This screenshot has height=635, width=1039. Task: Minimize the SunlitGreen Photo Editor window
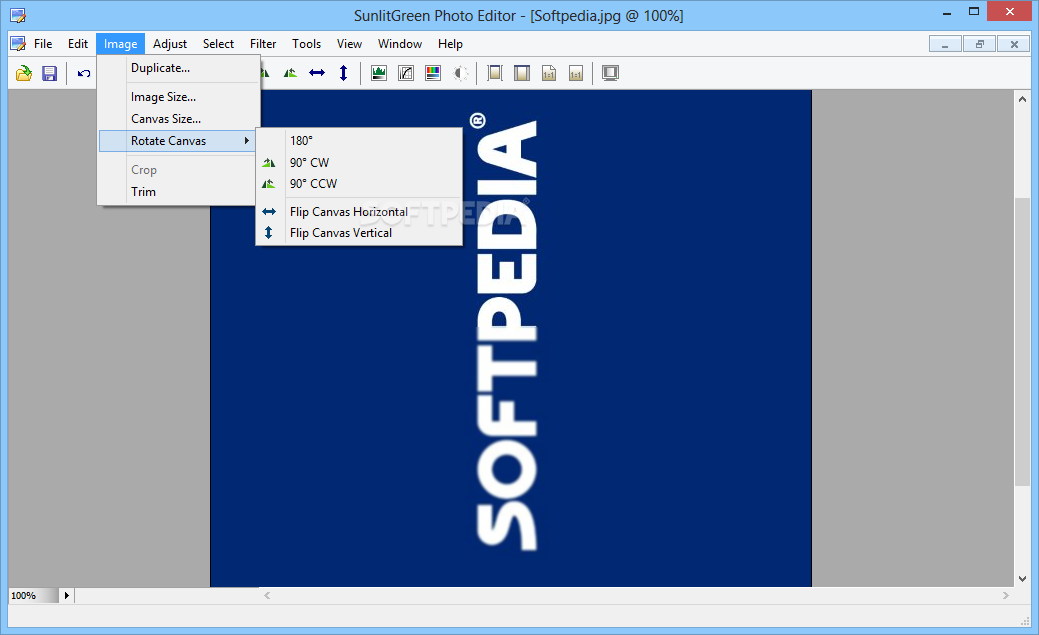[948, 11]
